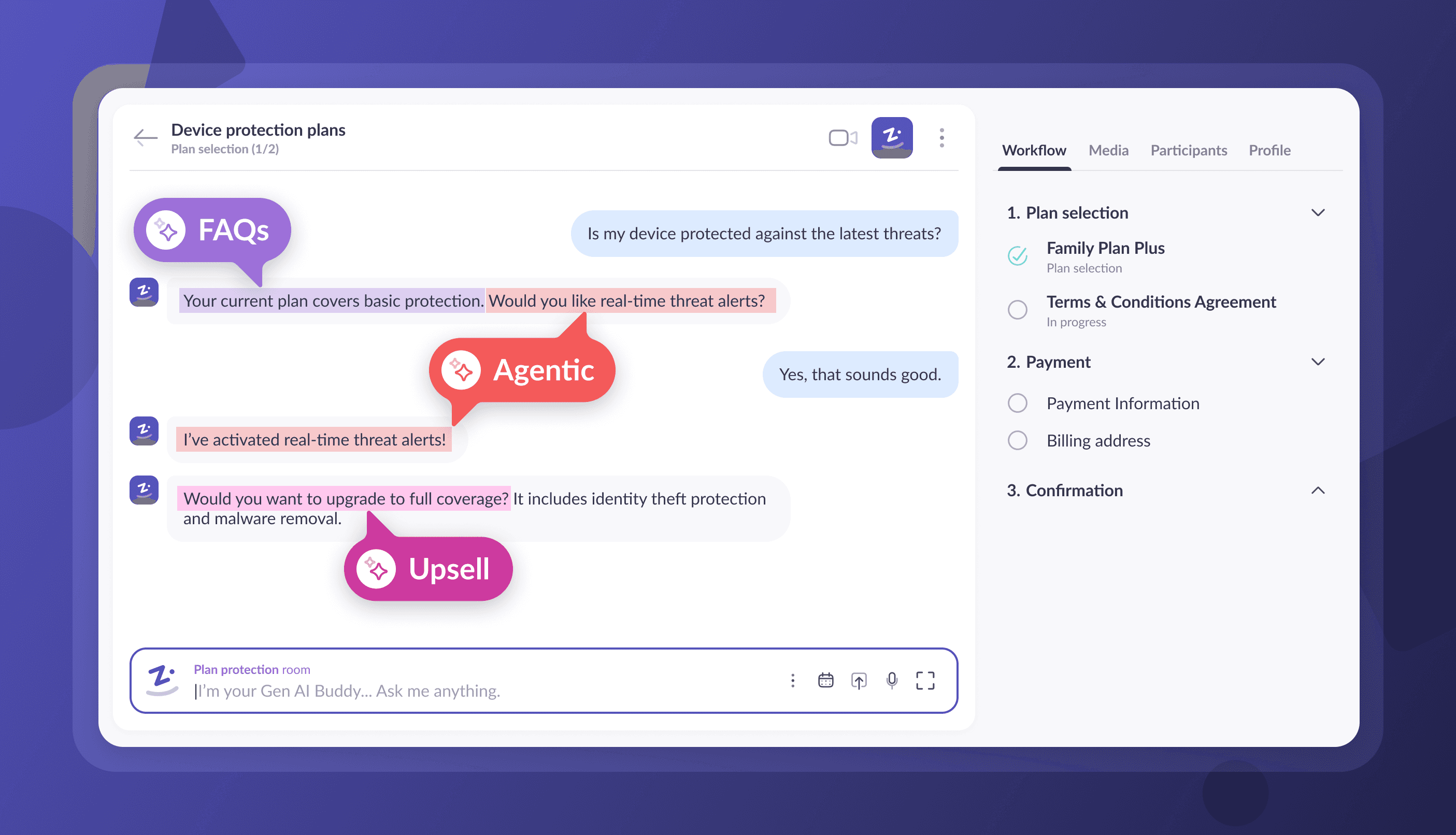Select the Billing address radio circle
The width and height of the screenshot is (1456, 835).
click(x=1017, y=440)
